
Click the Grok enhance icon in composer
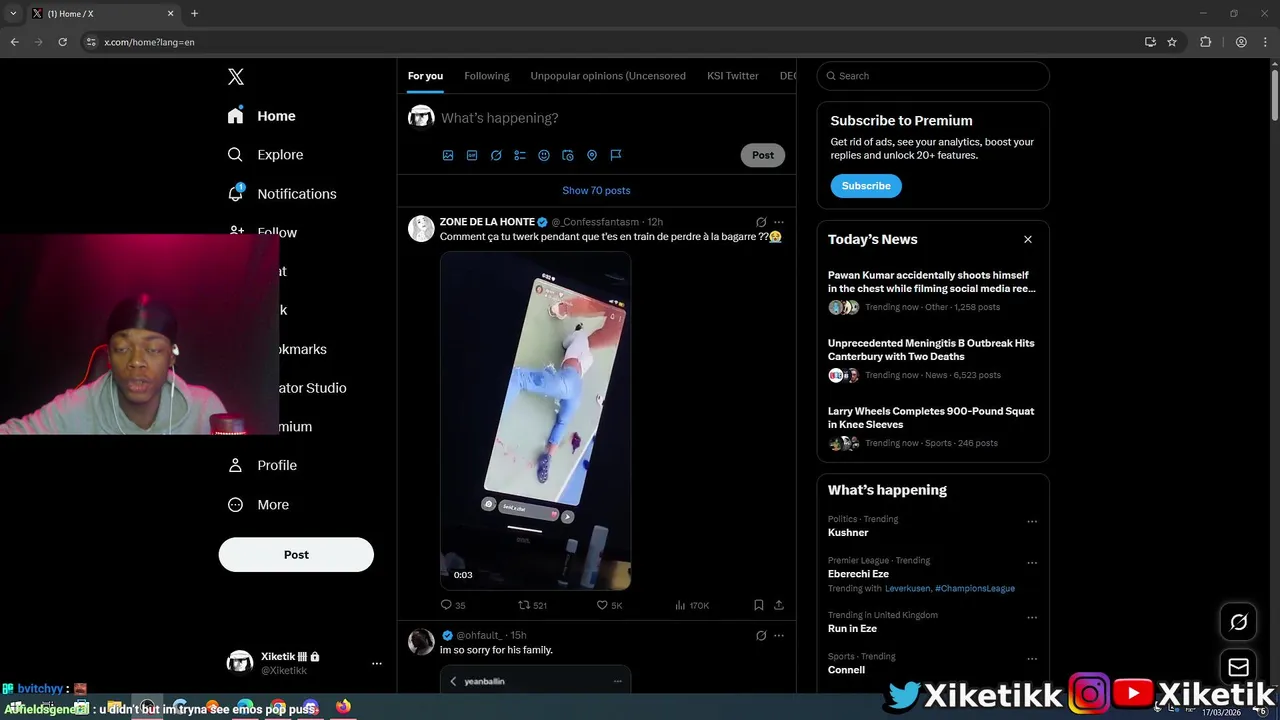click(x=496, y=155)
